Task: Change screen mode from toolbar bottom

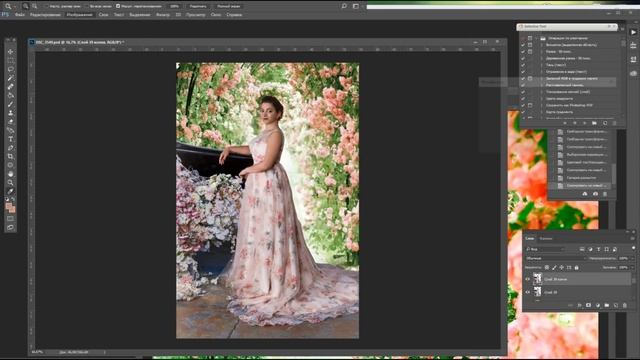Action: pyautogui.click(x=10, y=227)
